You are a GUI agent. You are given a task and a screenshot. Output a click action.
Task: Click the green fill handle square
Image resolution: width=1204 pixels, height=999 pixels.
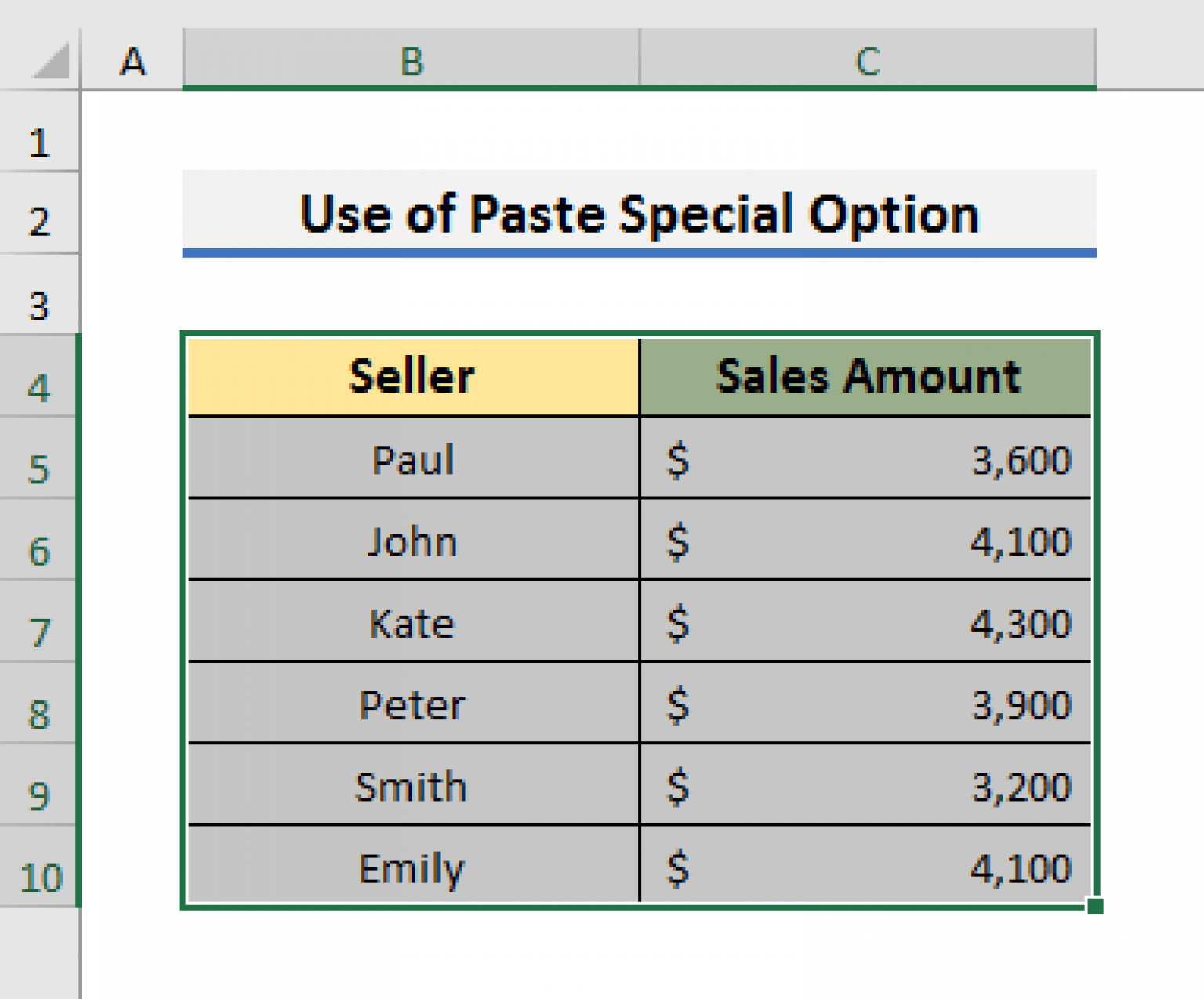tap(1095, 905)
